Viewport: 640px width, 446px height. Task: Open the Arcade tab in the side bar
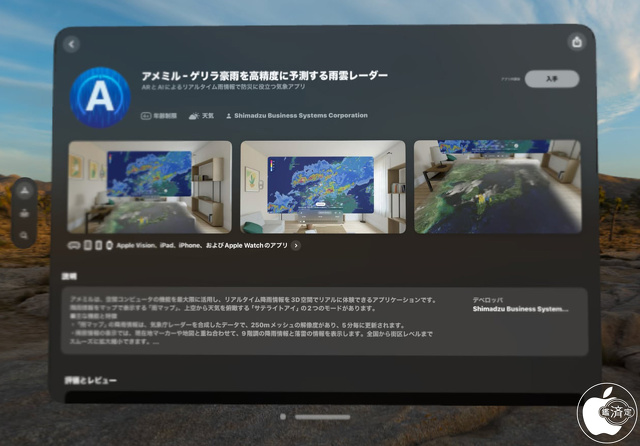coord(24,213)
